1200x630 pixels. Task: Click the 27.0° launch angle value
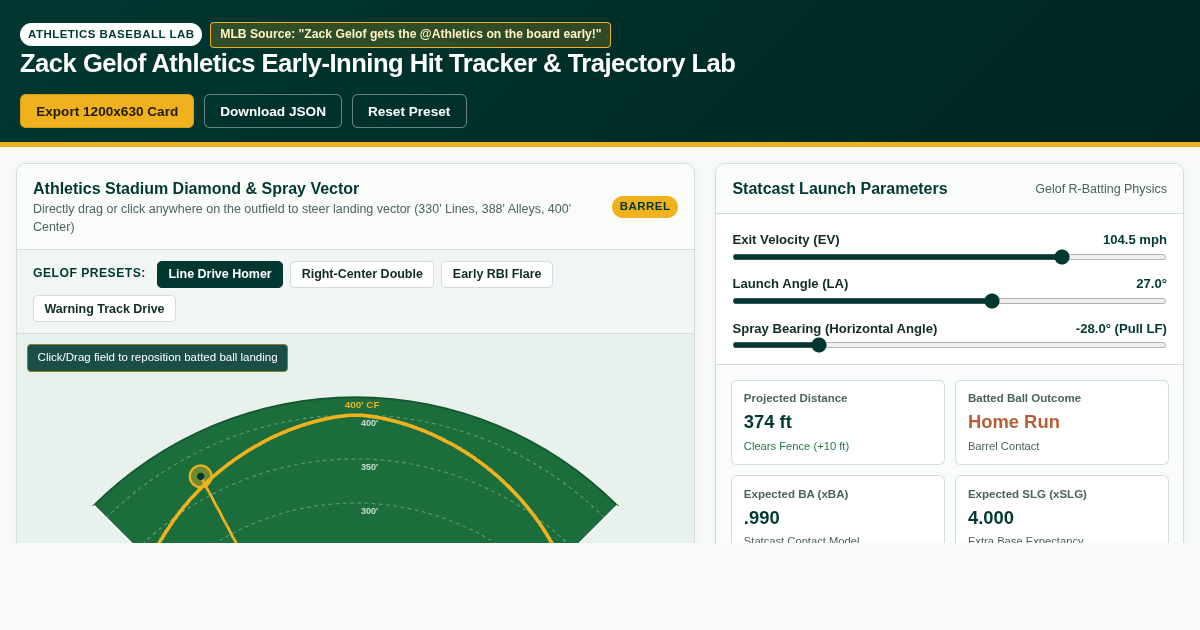pyautogui.click(x=1151, y=284)
